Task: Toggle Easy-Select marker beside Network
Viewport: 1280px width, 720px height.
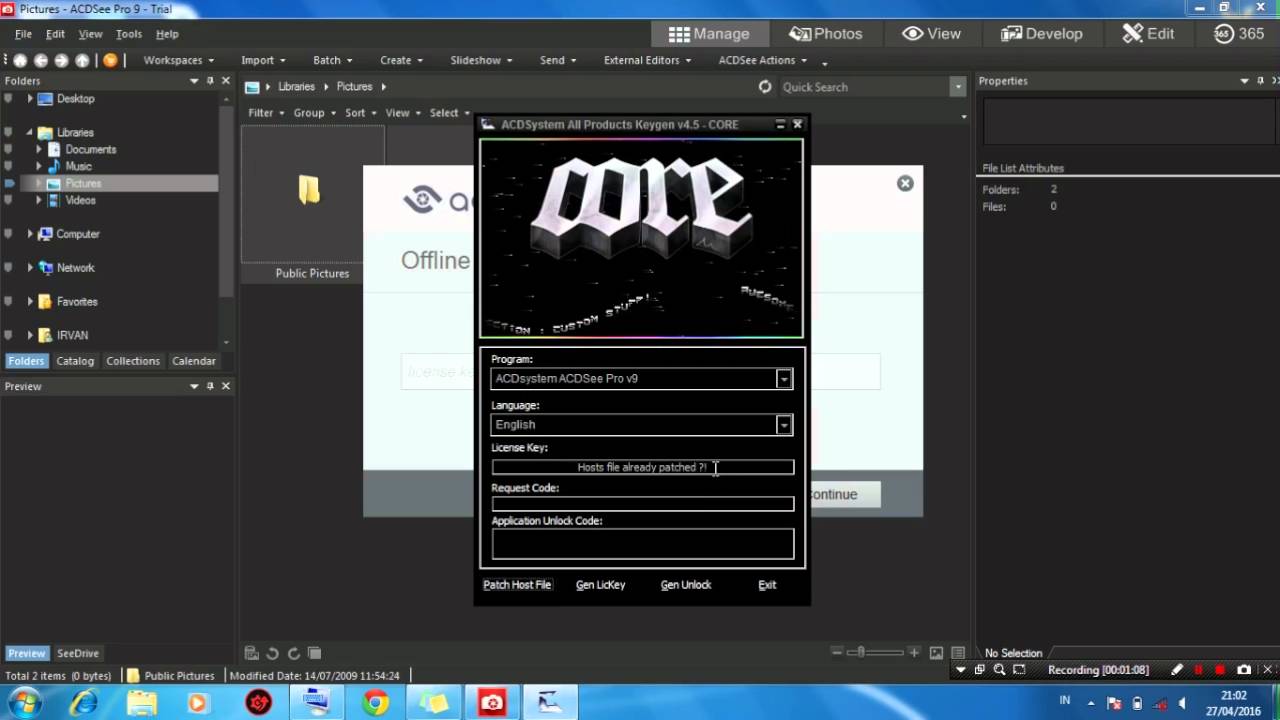Action: [x=8, y=268]
